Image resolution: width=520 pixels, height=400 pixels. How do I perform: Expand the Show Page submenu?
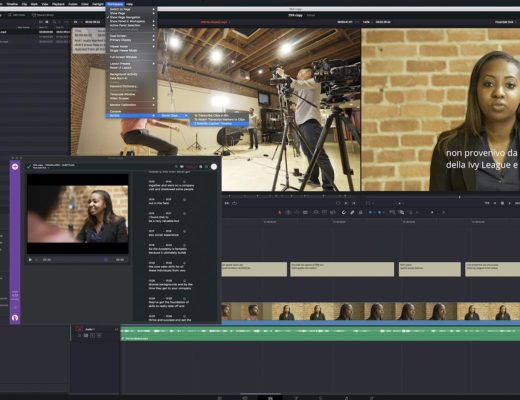pyautogui.click(x=131, y=13)
